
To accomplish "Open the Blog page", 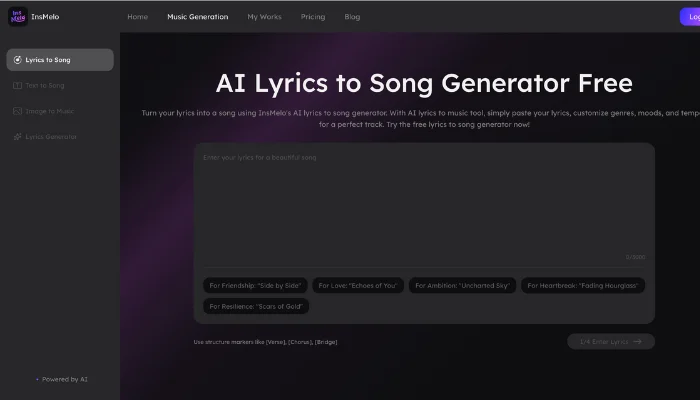I will pos(352,17).
